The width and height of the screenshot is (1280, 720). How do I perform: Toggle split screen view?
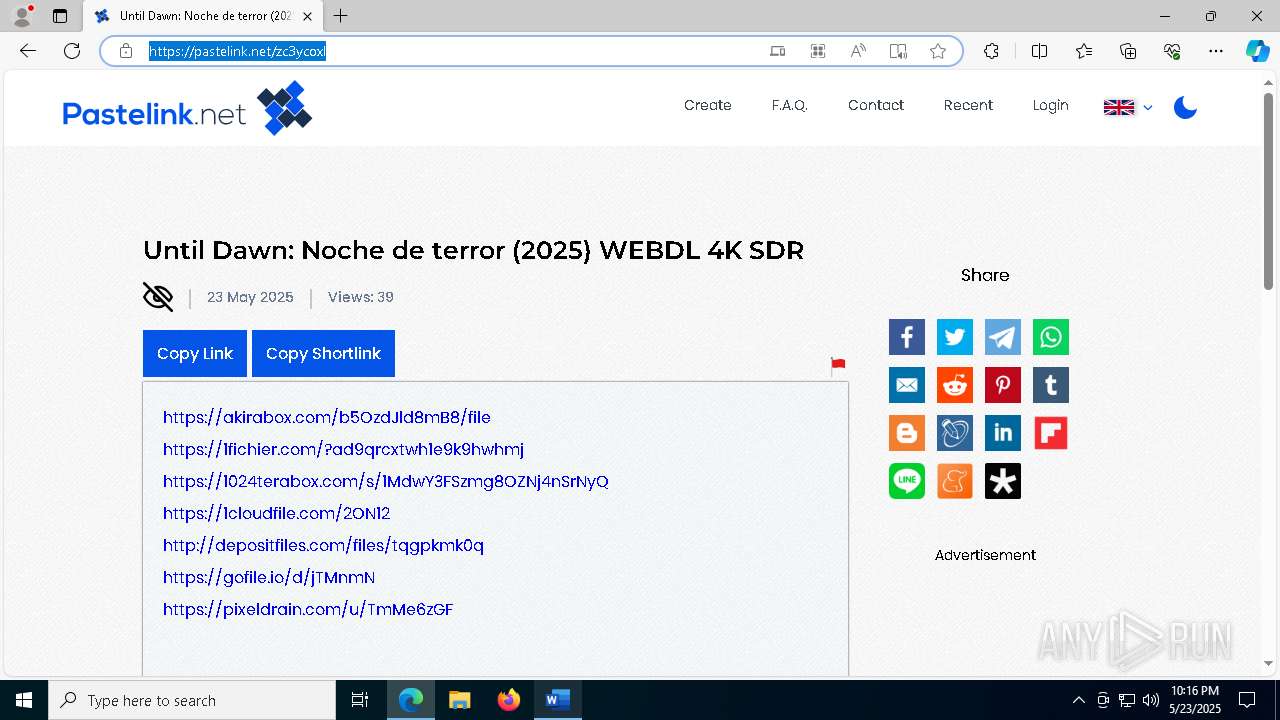pos(1039,51)
